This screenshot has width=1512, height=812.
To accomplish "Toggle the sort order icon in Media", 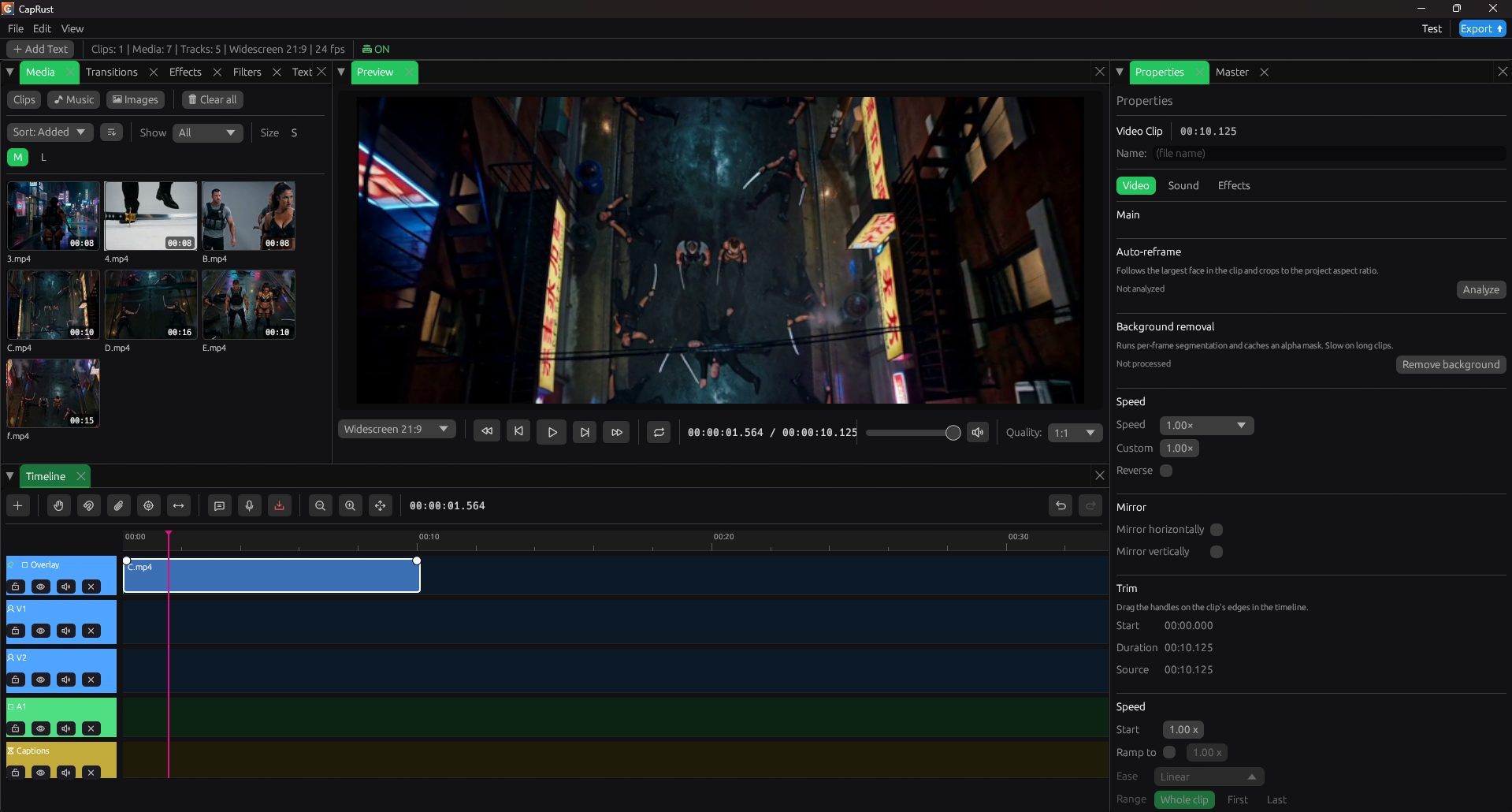I will point(111,132).
